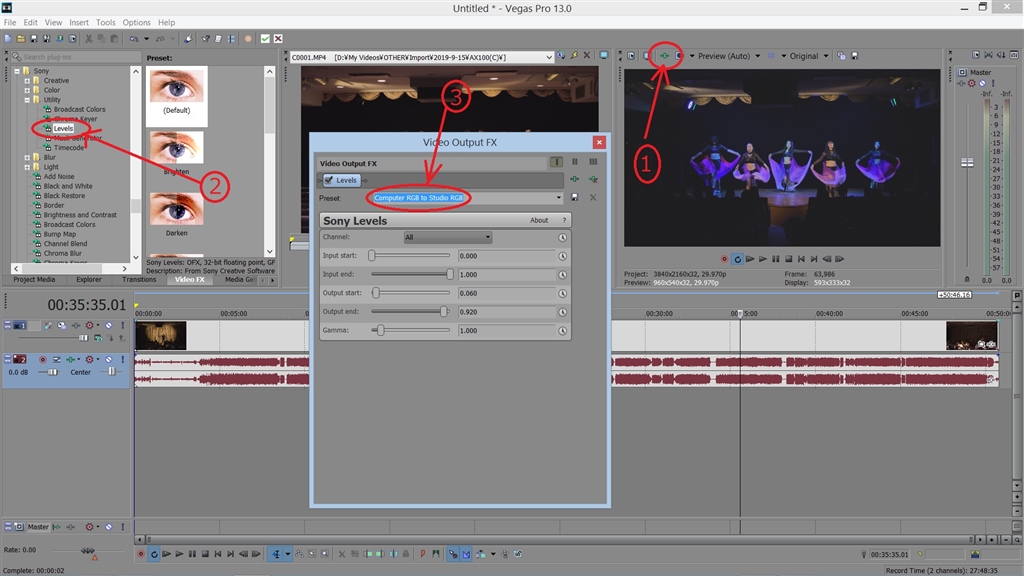Toggle the preview Overlays grid icon

click(771, 56)
